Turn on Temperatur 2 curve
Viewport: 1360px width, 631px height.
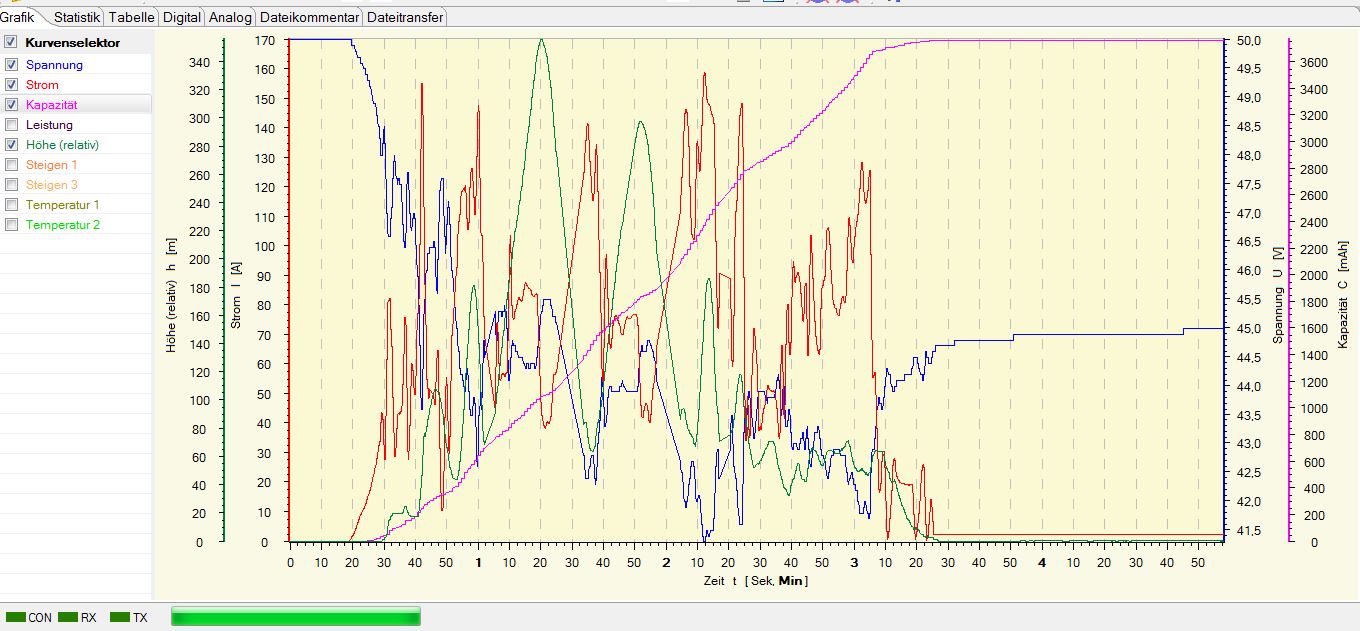click(x=11, y=225)
